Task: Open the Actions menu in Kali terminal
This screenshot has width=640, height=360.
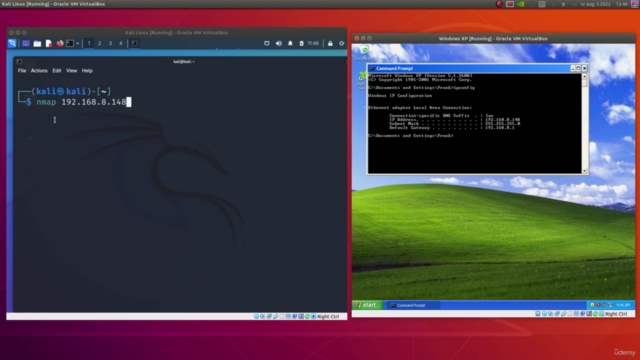Action: point(39,71)
